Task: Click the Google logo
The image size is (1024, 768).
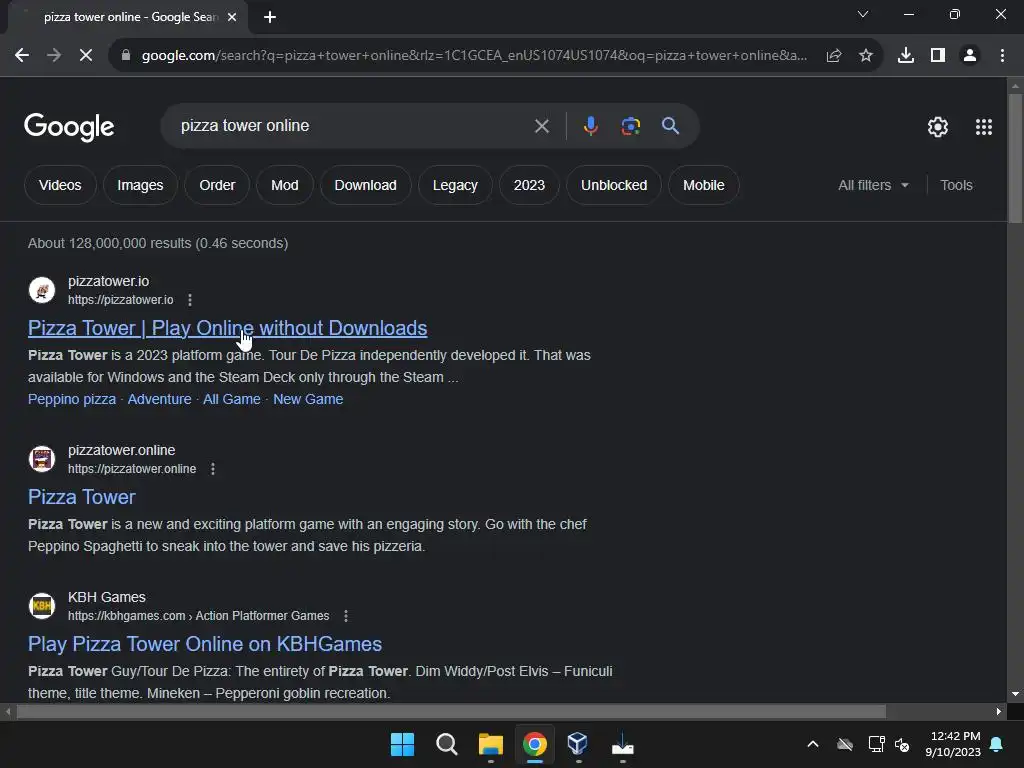Action: [x=69, y=127]
